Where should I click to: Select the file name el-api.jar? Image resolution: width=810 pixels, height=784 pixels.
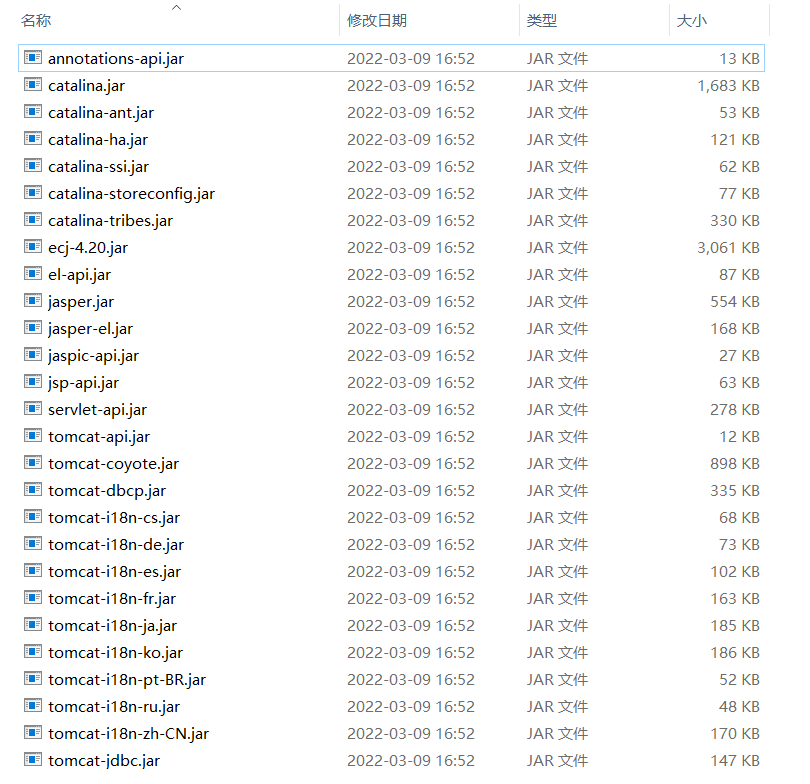coord(79,274)
